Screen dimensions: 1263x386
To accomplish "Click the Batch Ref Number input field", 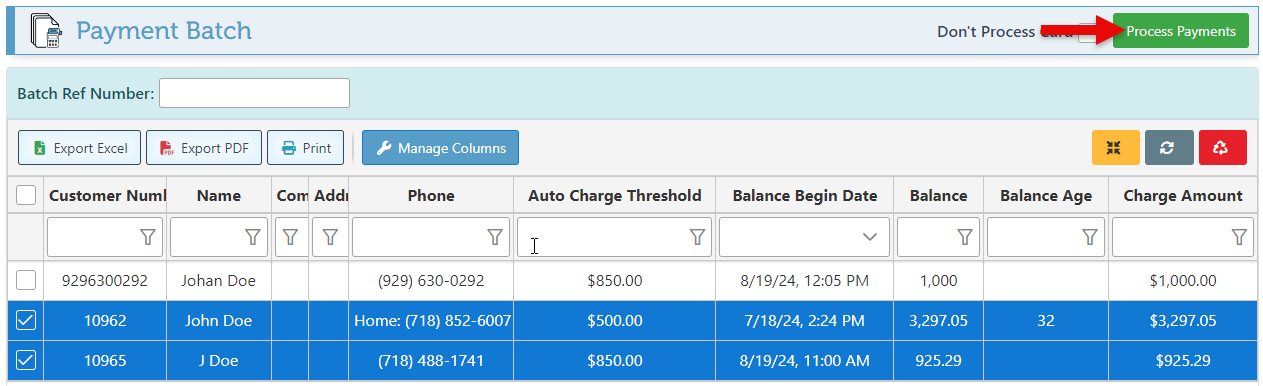I will point(254,93).
